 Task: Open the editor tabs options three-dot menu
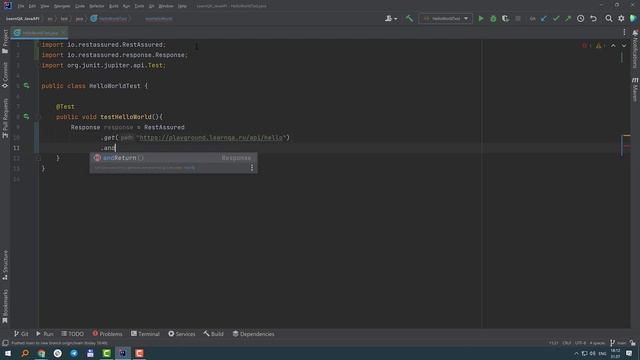(x=624, y=32)
